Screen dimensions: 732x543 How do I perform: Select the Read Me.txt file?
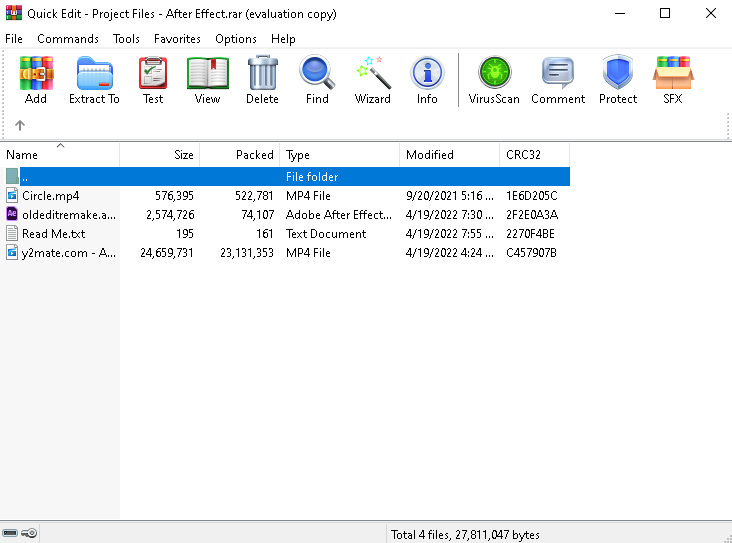(x=54, y=233)
